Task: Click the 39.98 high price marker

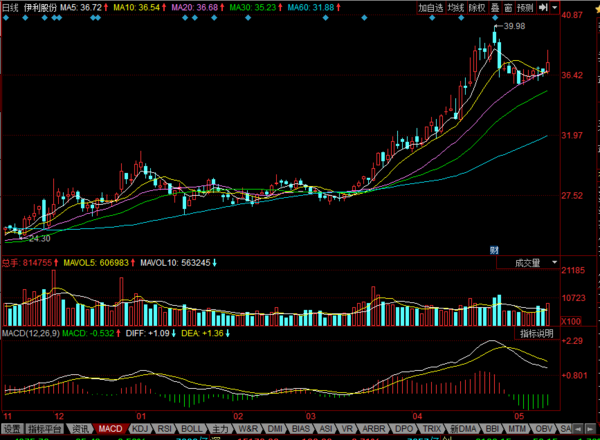Action: pyautogui.click(x=514, y=26)
